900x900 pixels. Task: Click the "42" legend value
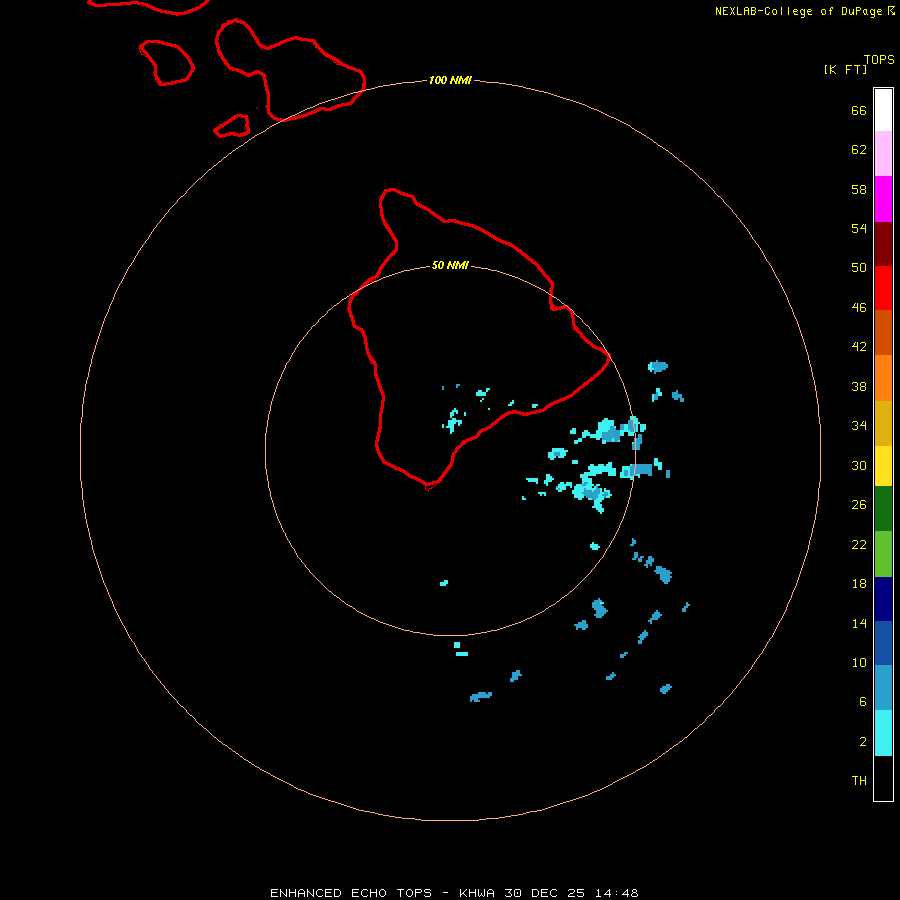pyautogui.click(x=859, y=346)
